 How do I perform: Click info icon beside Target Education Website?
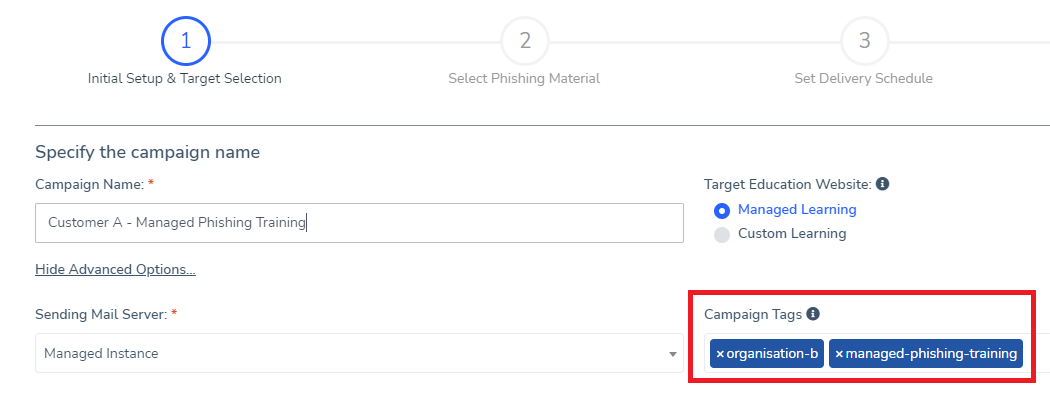tap(883, 183)
